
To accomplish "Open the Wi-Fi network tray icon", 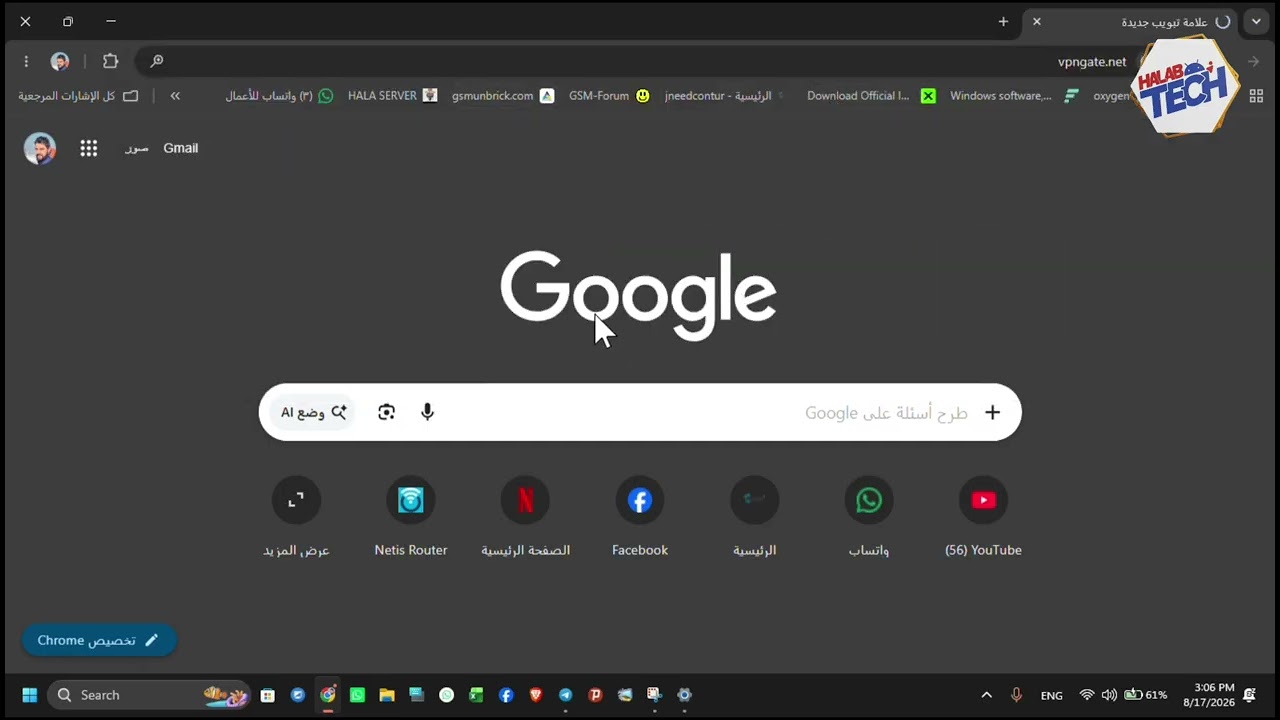I will (1087, 695).
